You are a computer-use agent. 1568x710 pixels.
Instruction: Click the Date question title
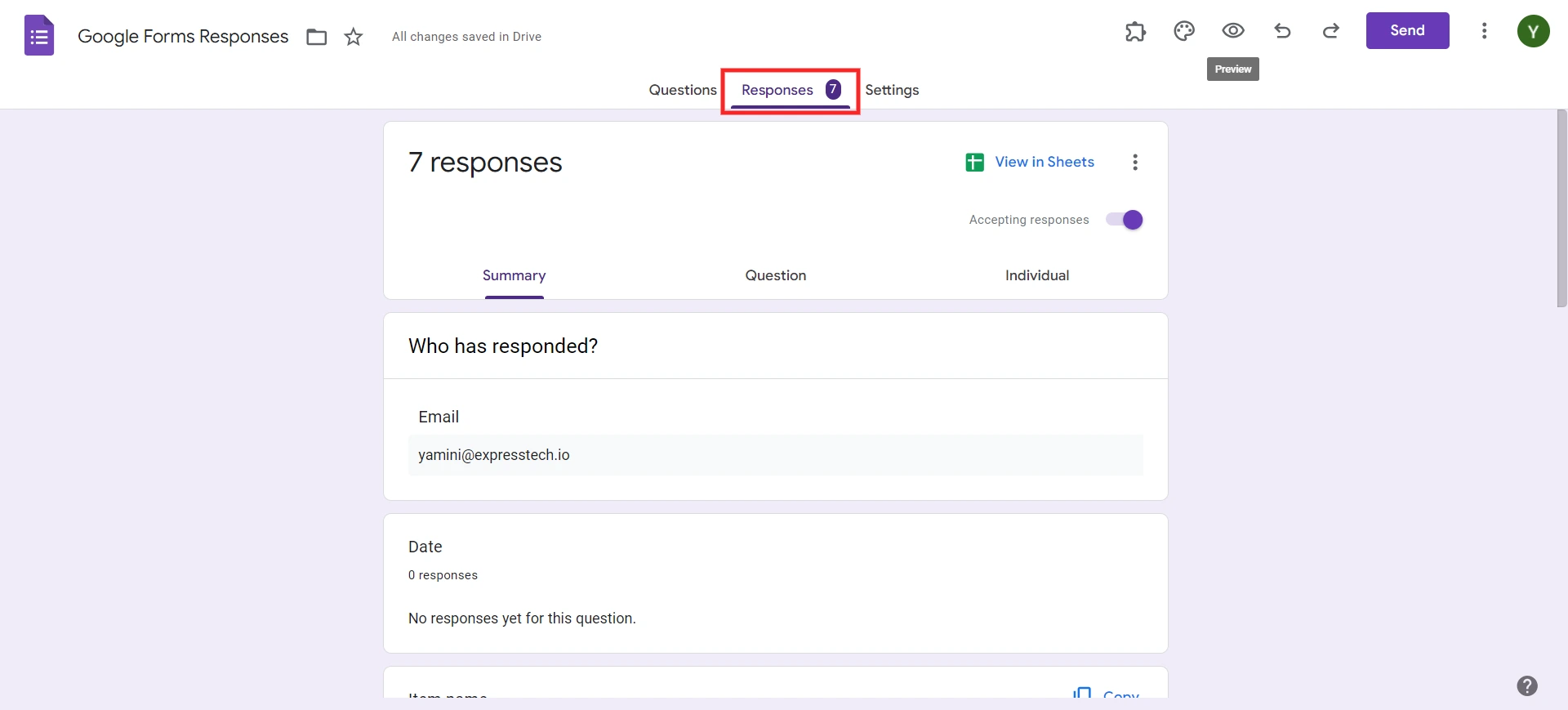click(x=425, y=547)
